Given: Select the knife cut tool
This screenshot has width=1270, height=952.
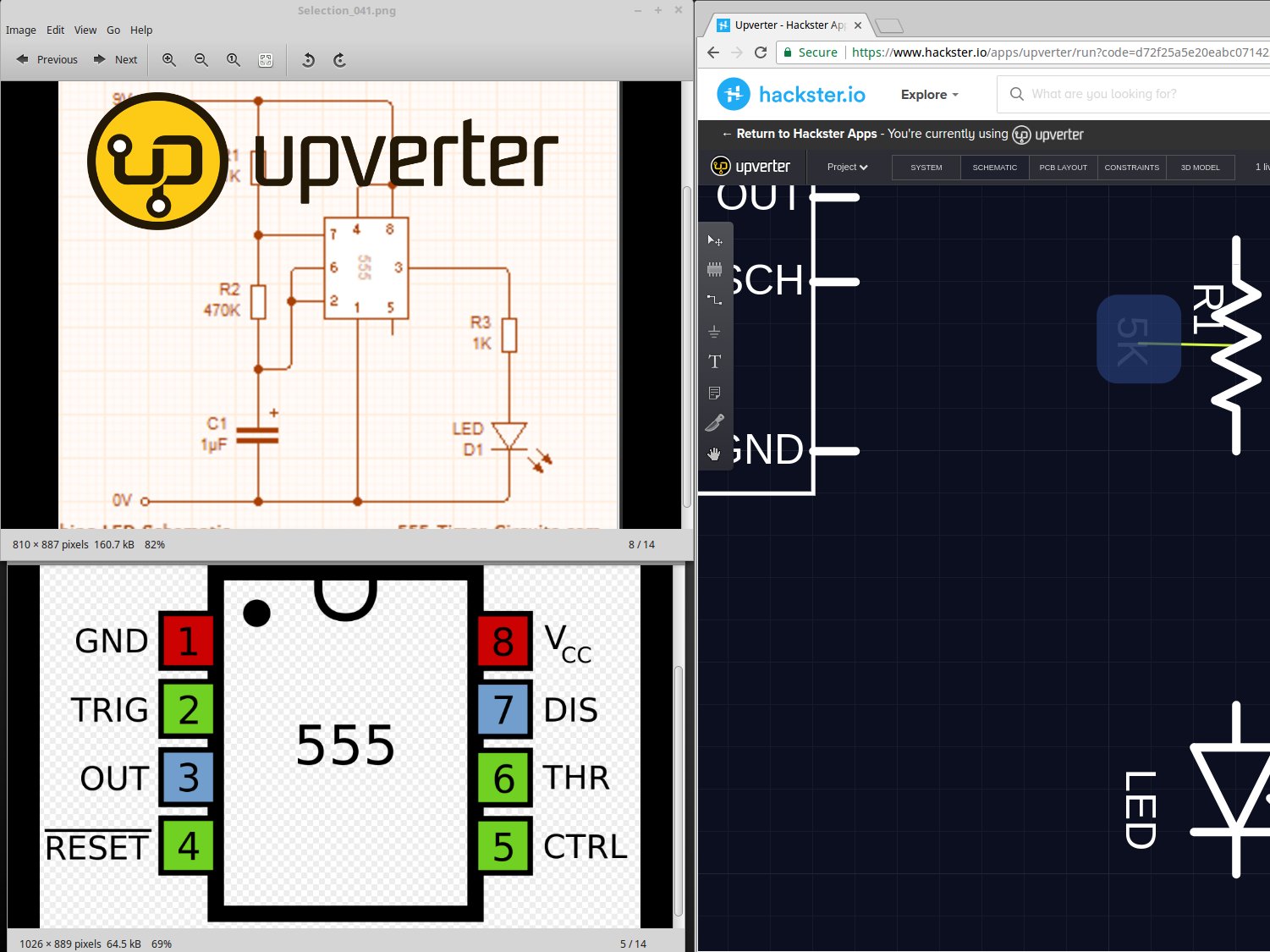Looking at the screenshot, I should pos(715,422).
